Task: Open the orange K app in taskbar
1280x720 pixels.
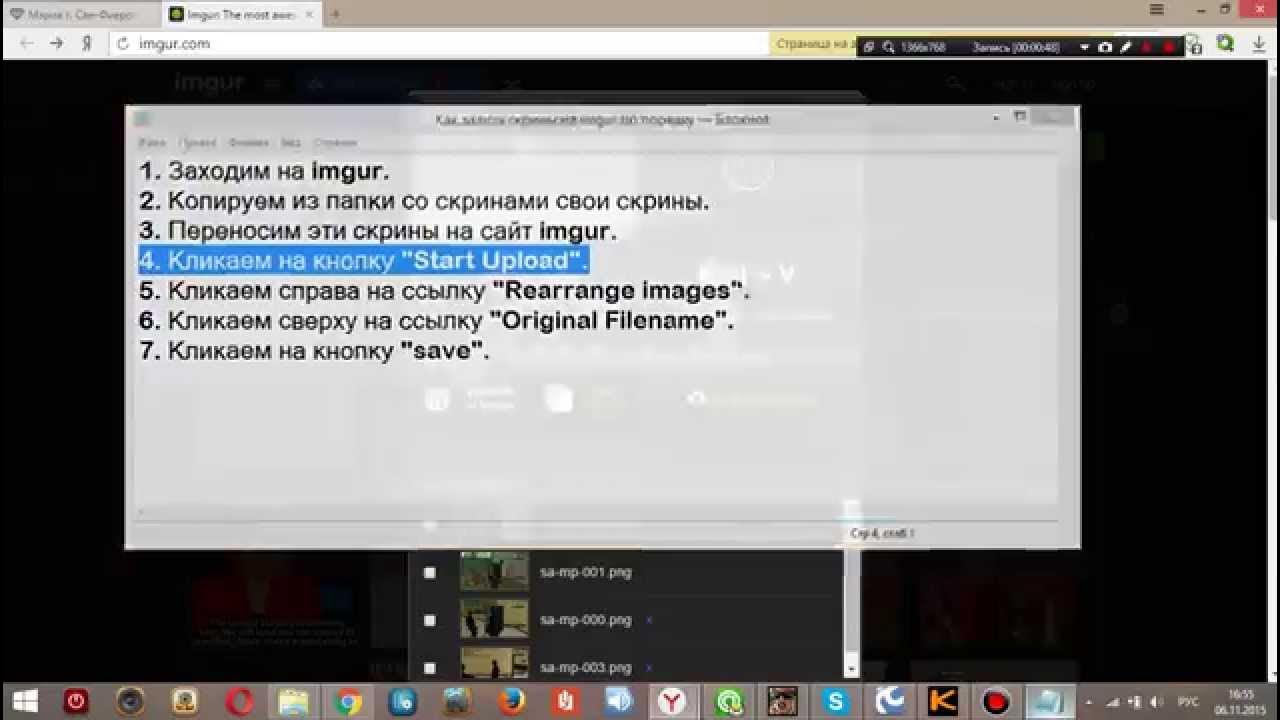Action: coord(942,701)
